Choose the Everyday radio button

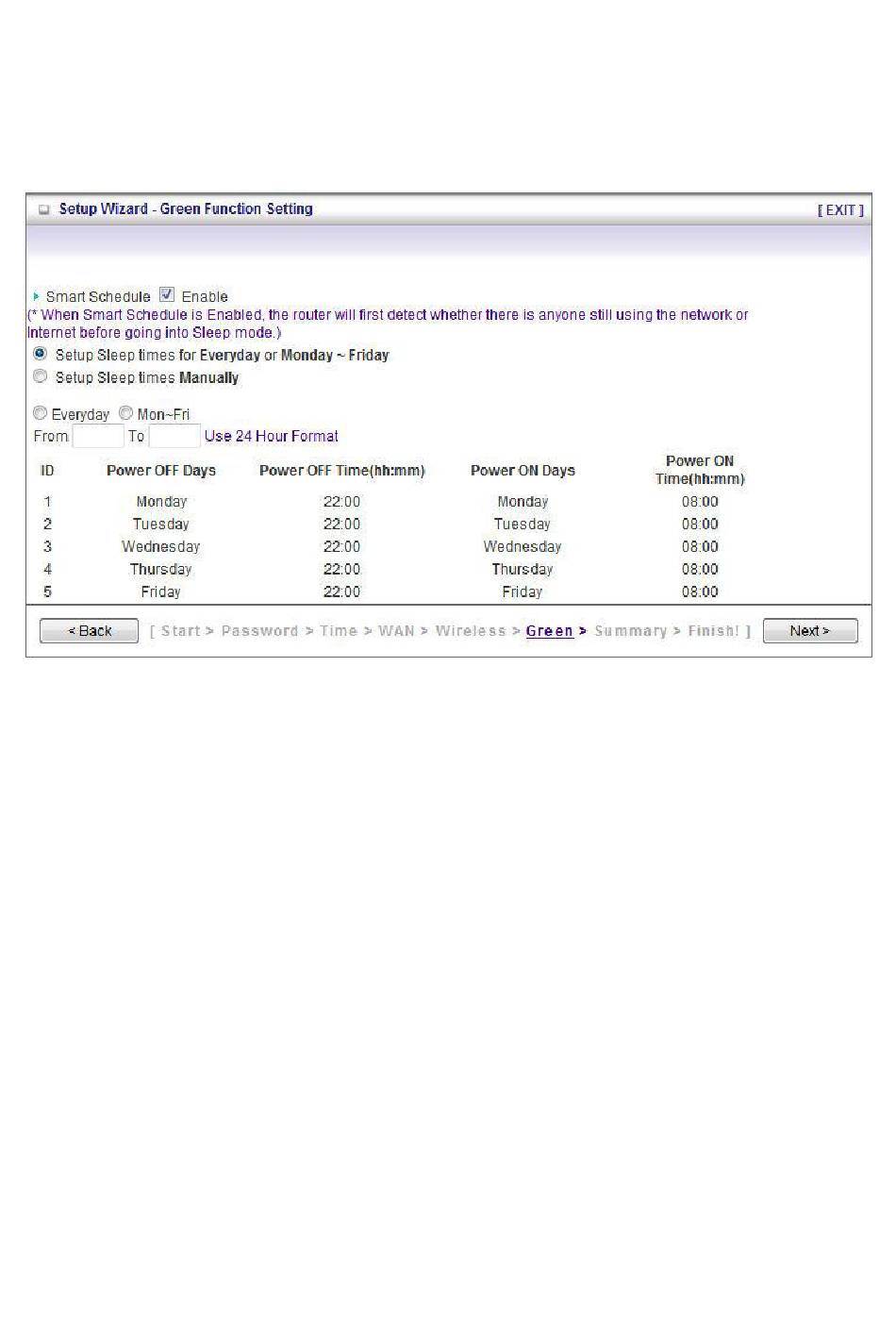(x=40, y=413)
